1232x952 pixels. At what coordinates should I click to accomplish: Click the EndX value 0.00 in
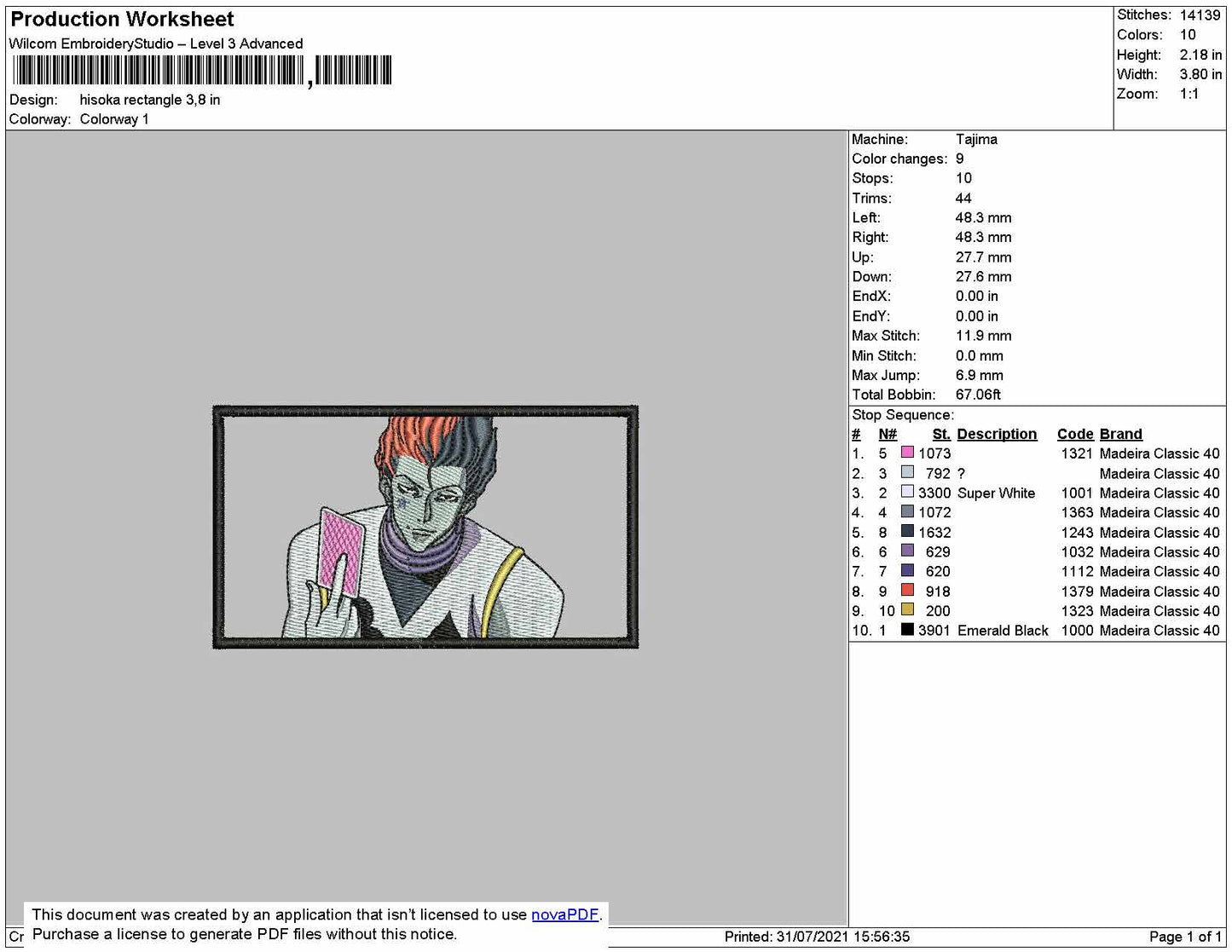976,296
